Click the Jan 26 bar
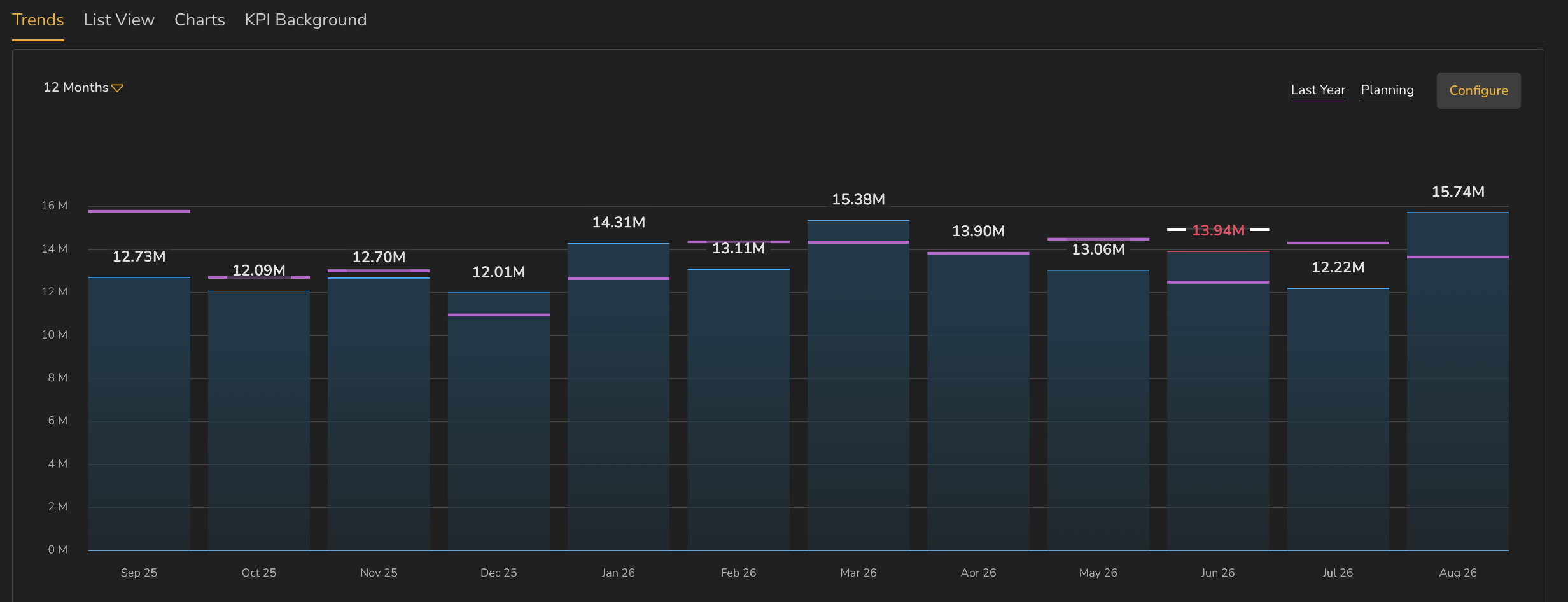 click(619, 396)
